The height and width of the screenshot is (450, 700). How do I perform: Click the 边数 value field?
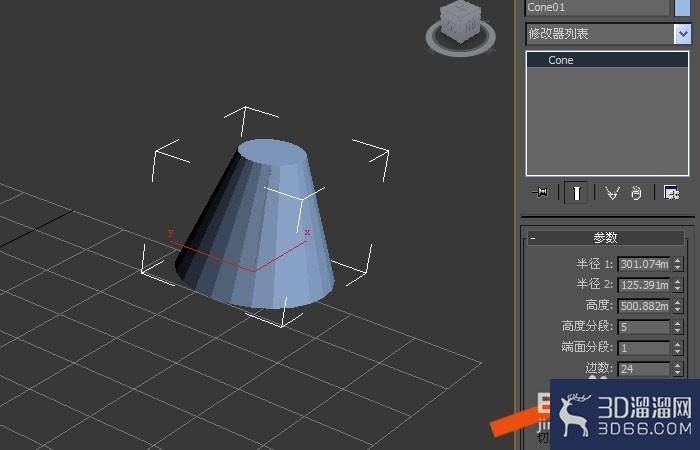(644, 369)
